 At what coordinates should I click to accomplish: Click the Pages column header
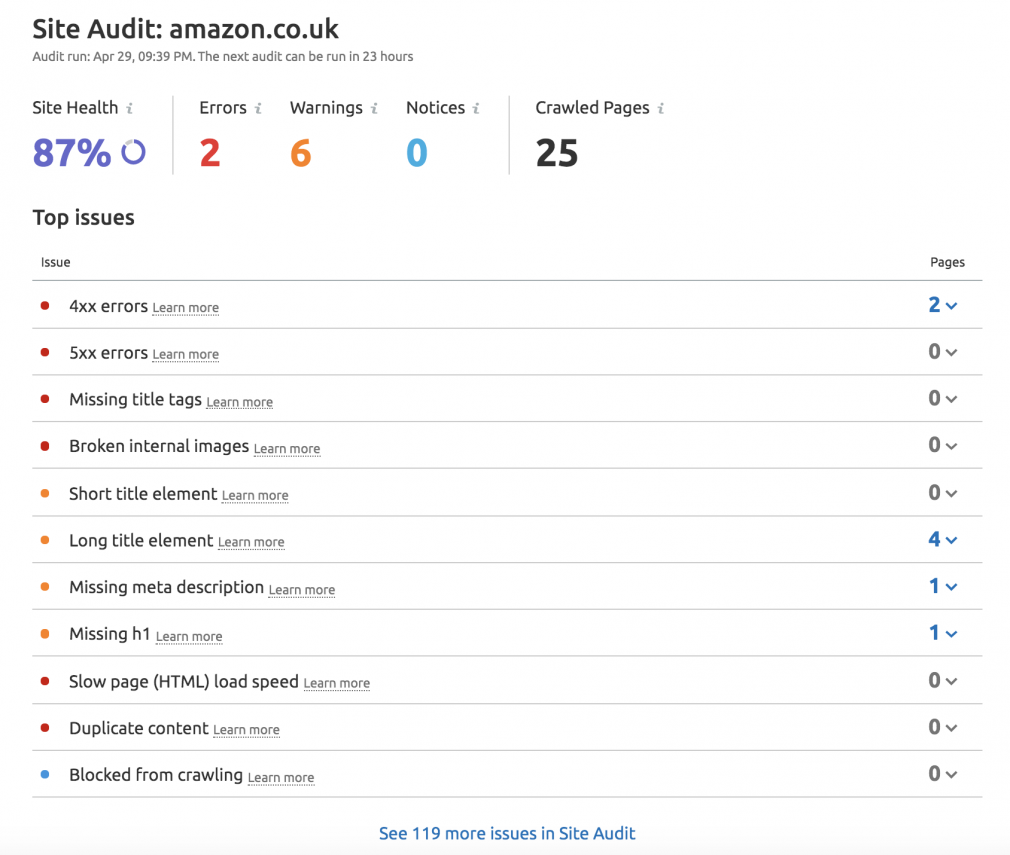[x=947, y=262]
